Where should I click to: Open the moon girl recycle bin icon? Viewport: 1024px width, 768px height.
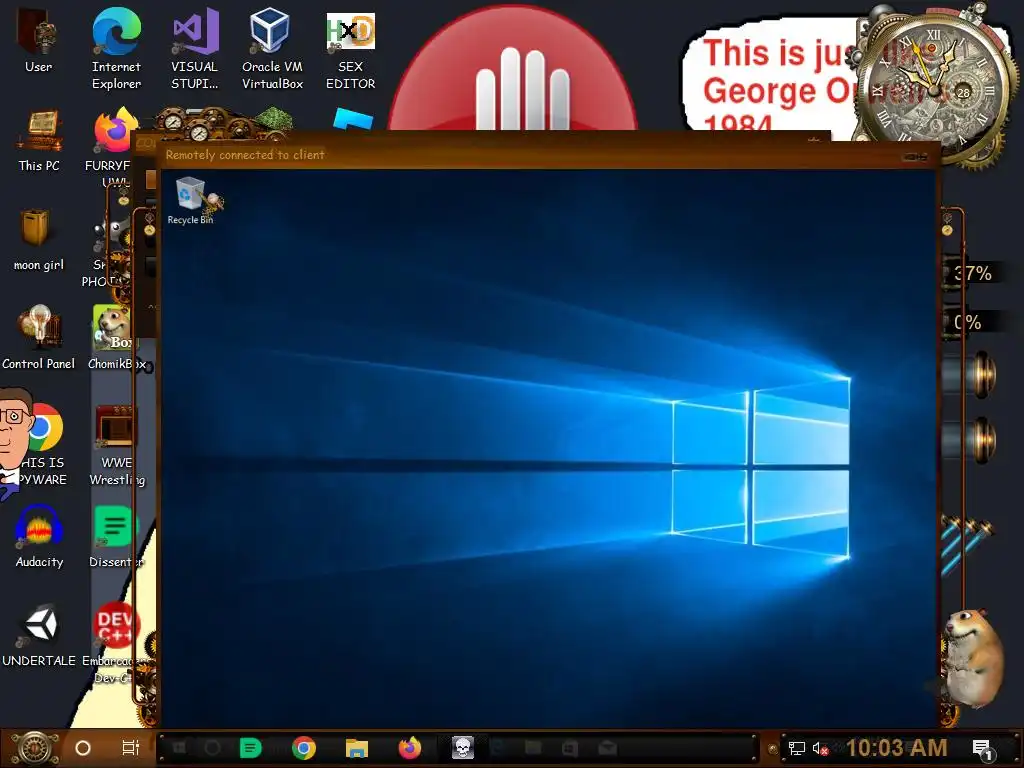pos(39,240)
